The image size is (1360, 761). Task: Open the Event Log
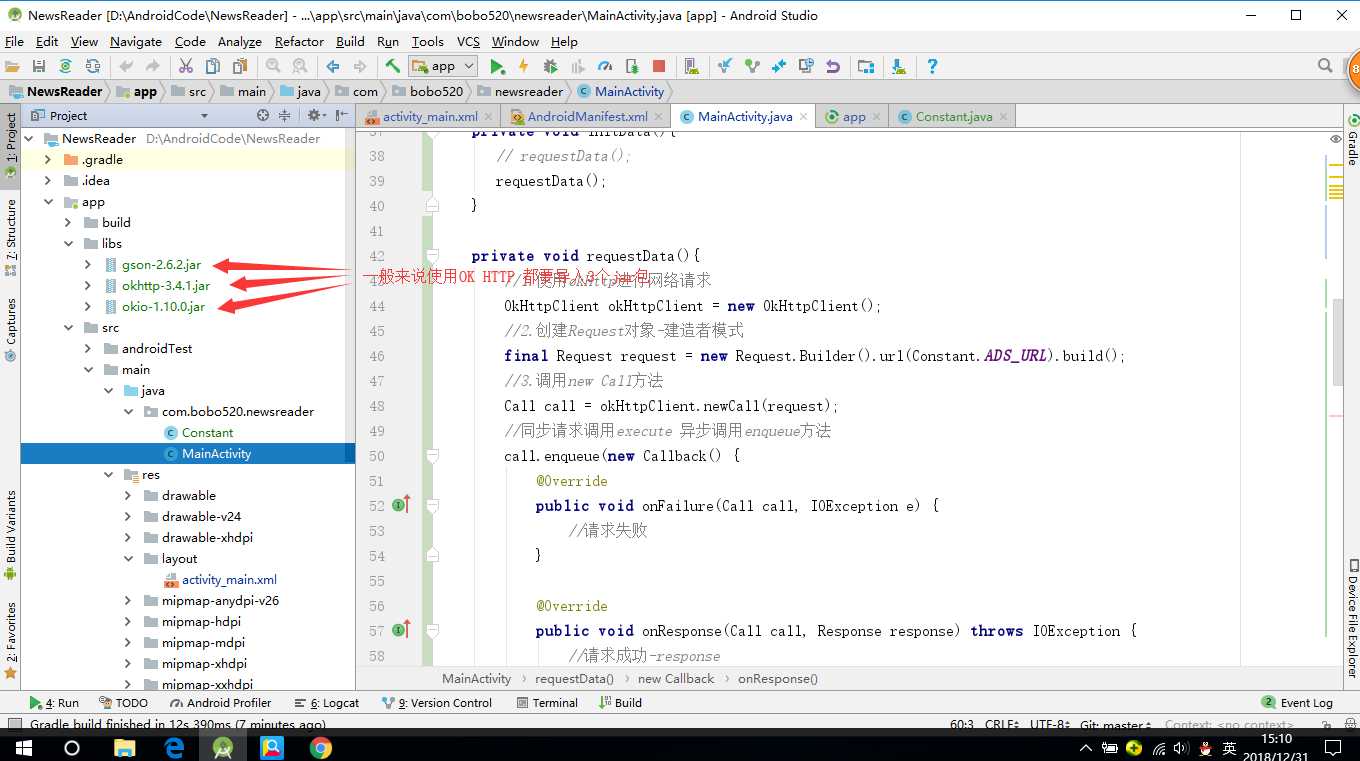tap(1297, 703)
